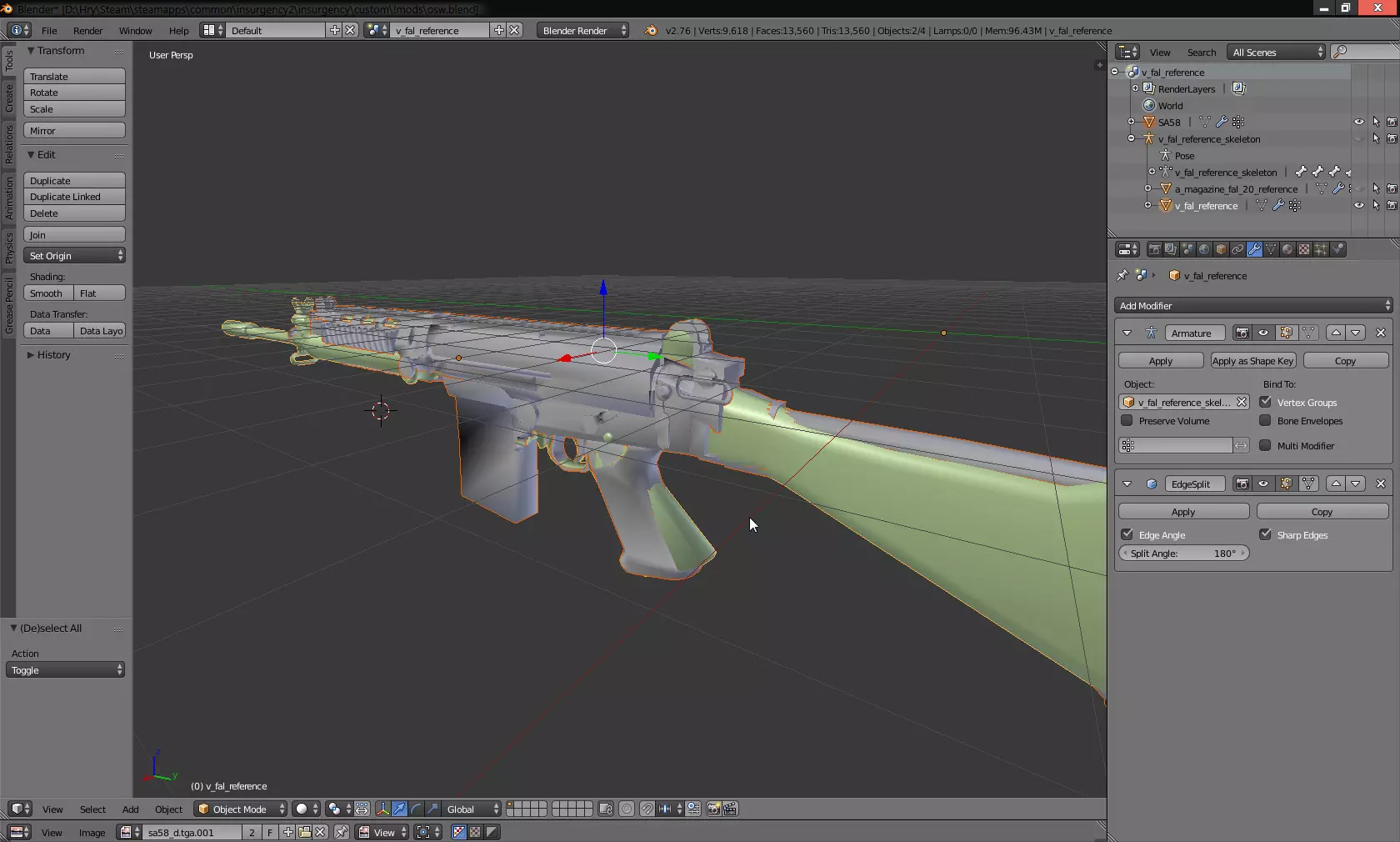Open the Render menu
Screen dimensions: 1400x842
click(x=87, y=31)
